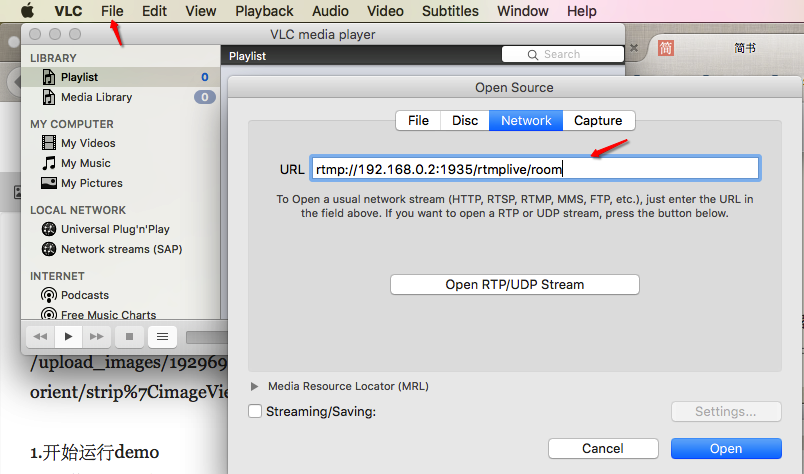Viewport: 804px width, 474px height.
Task: Click the next/fast-forward playback button
Action: click(x=96, y=337)
